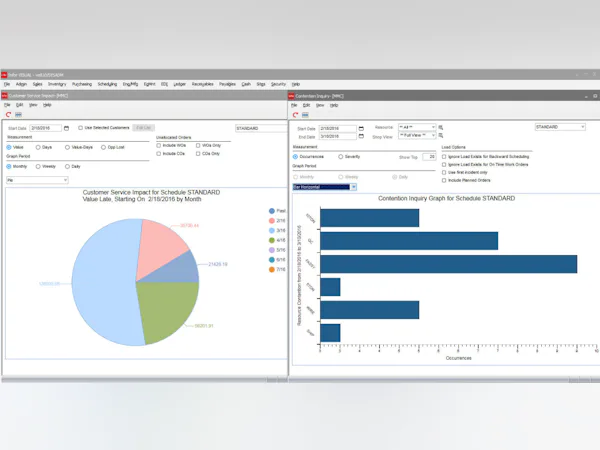The height and width of the screenshot is (450, 600).
Task: Open the Sales menu in main menu bar
Action: pyautogui.click(x=38, y=84)
